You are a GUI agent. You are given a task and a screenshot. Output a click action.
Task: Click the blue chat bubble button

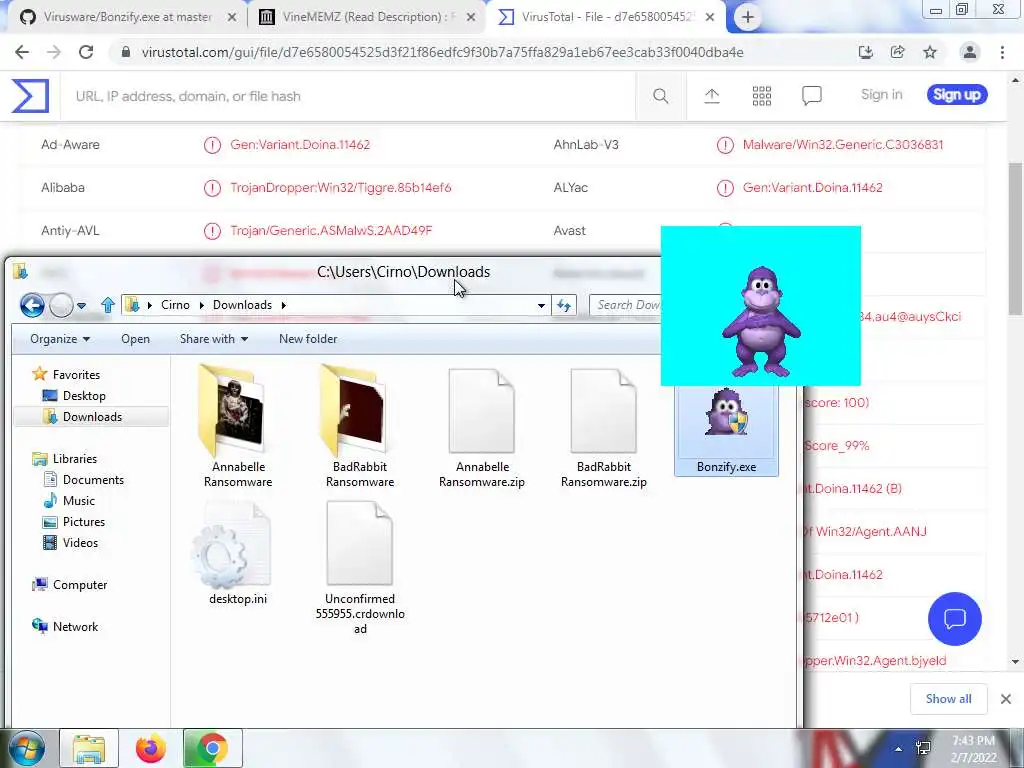click(954, 618)
